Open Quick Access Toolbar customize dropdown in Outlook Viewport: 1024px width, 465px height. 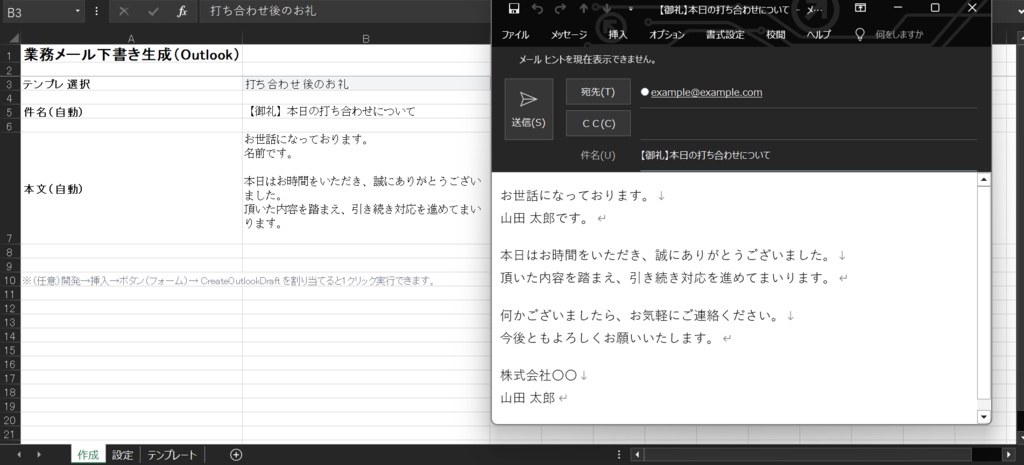pos(630,8)
